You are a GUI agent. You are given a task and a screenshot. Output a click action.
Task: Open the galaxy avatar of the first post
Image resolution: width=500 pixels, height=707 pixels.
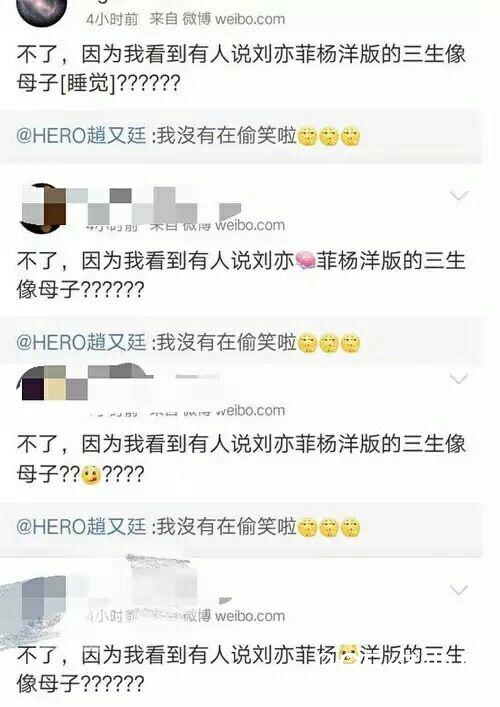41,11
